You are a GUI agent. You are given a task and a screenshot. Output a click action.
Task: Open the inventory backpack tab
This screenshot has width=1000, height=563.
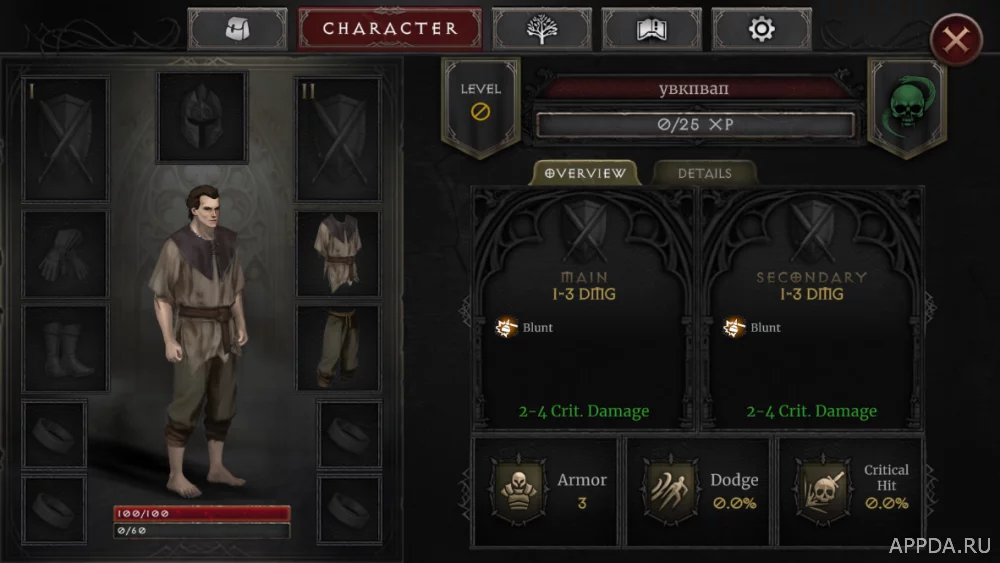[237, 29]
